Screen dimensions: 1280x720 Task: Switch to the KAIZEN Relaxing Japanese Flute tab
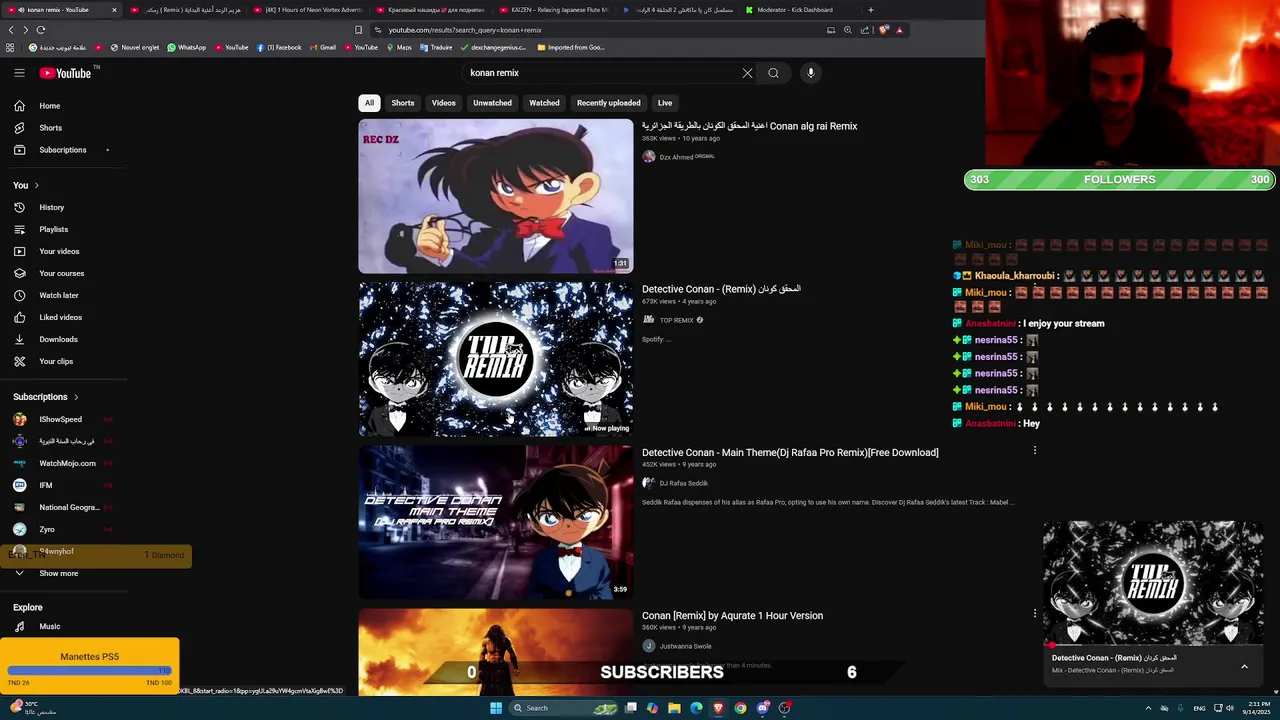coord(552,10)
